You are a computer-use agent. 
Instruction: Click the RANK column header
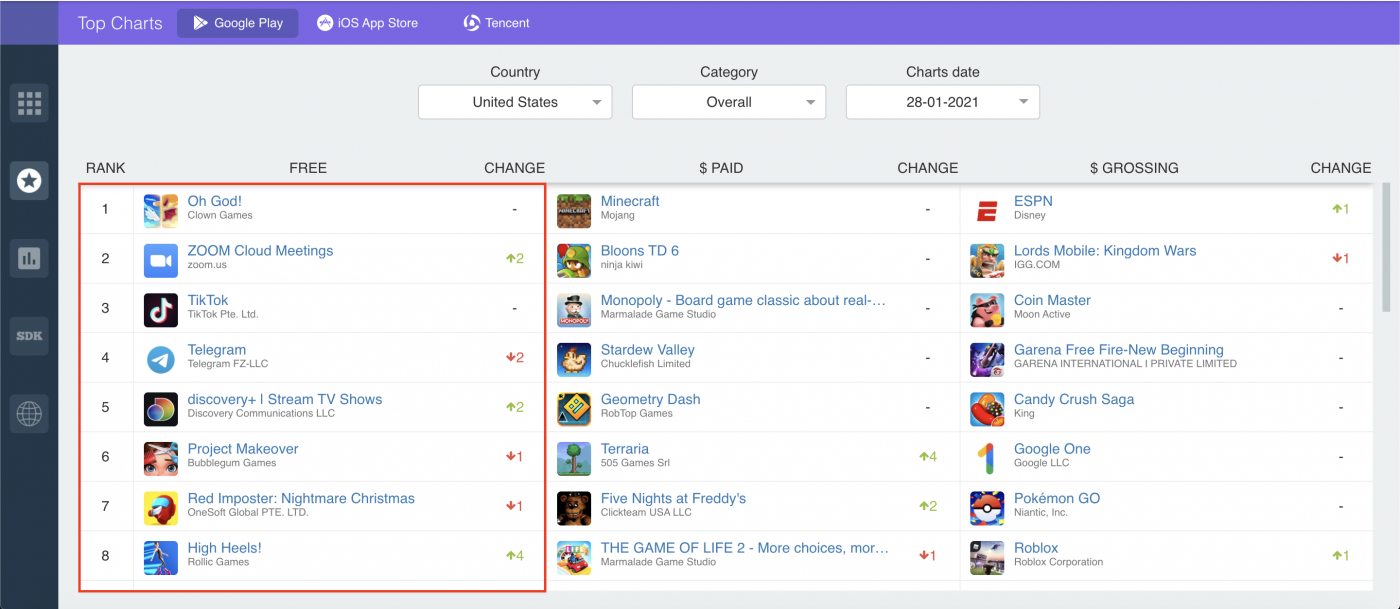pyautogui.click(x=106, y=168)
